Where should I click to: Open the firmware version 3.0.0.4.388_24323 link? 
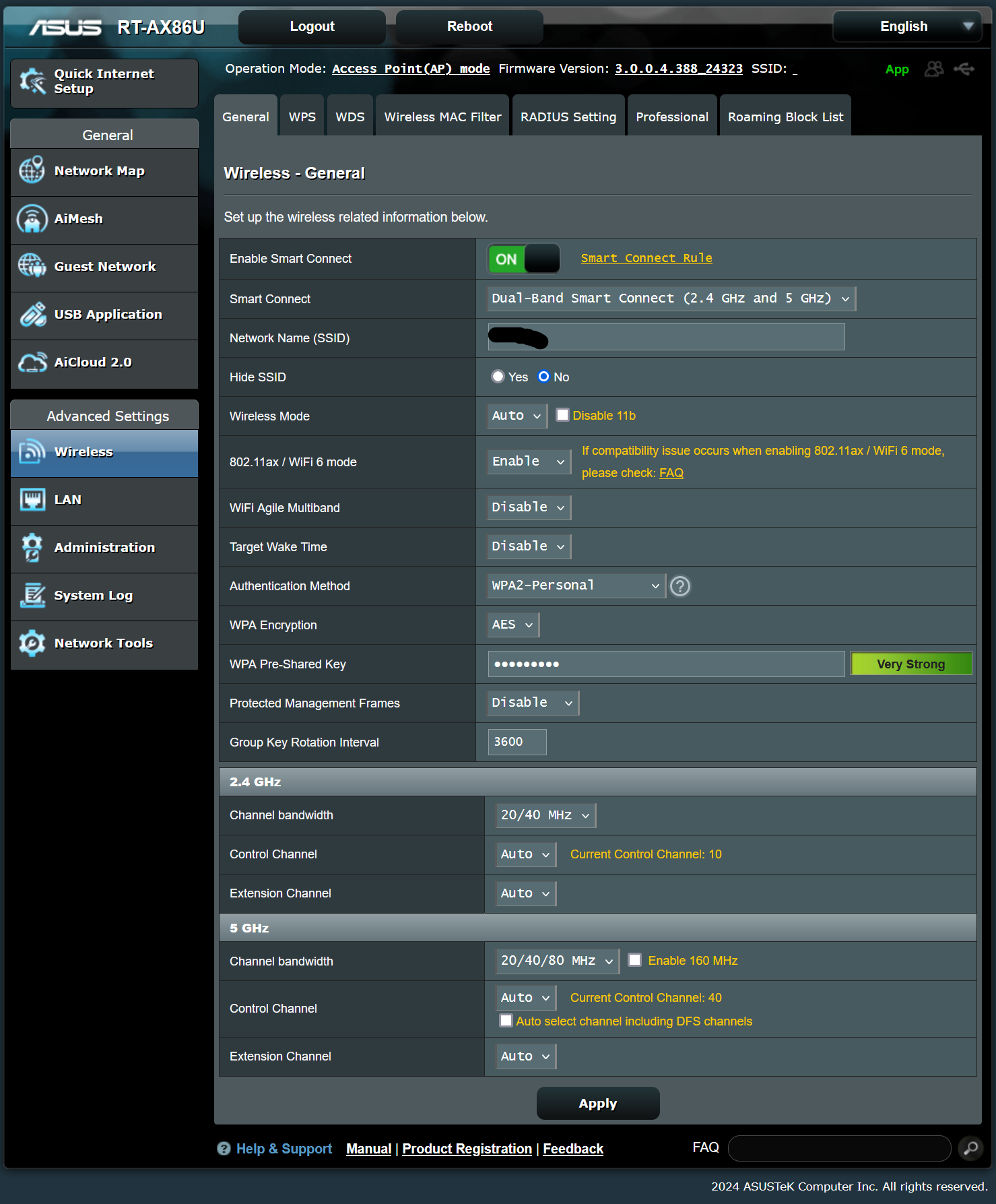point(679,69)
